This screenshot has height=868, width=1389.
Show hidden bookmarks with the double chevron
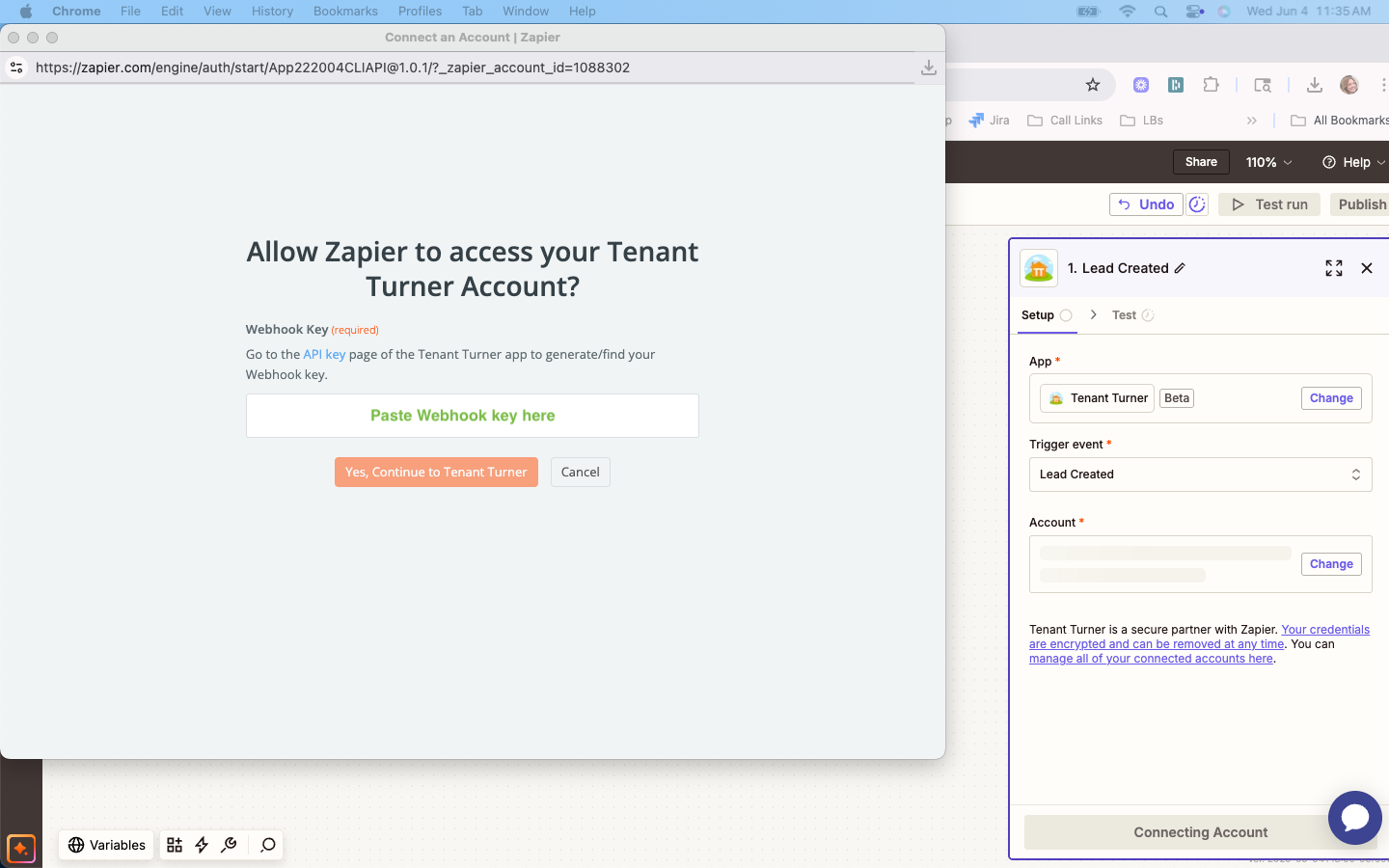[x=1252, y=121]
